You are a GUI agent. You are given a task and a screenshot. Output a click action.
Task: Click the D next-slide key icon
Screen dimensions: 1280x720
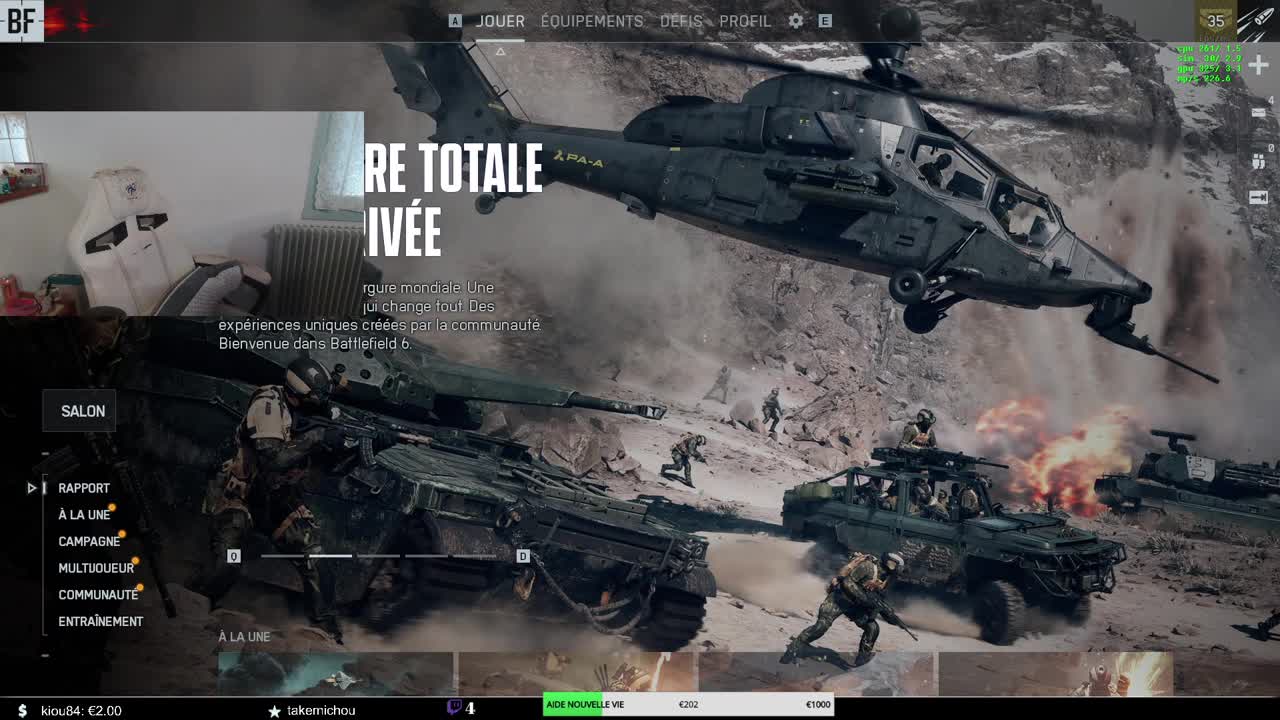(x=523, y=556)
